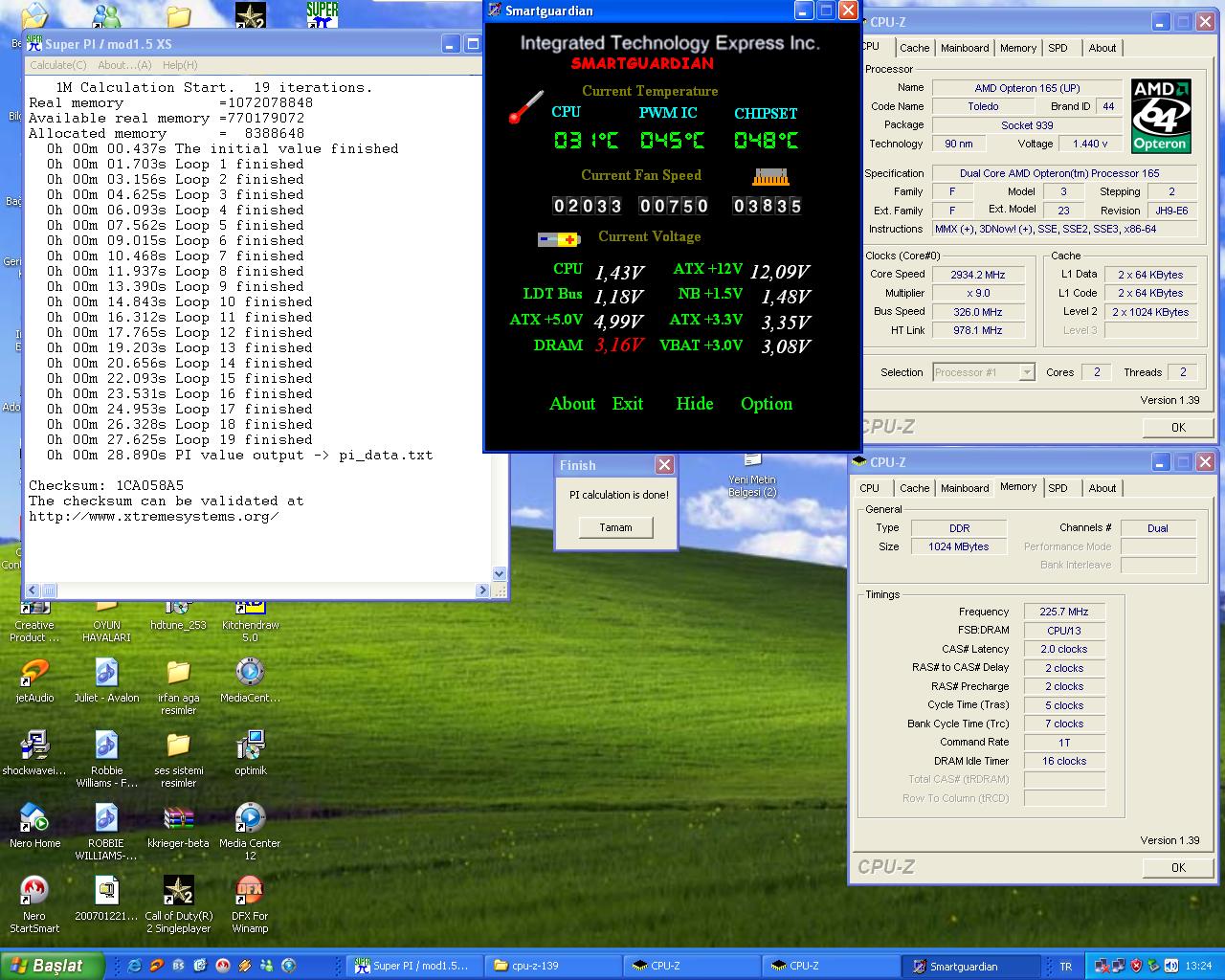
Task: Click the Super PI scroll down arrow
Action: 499,574
